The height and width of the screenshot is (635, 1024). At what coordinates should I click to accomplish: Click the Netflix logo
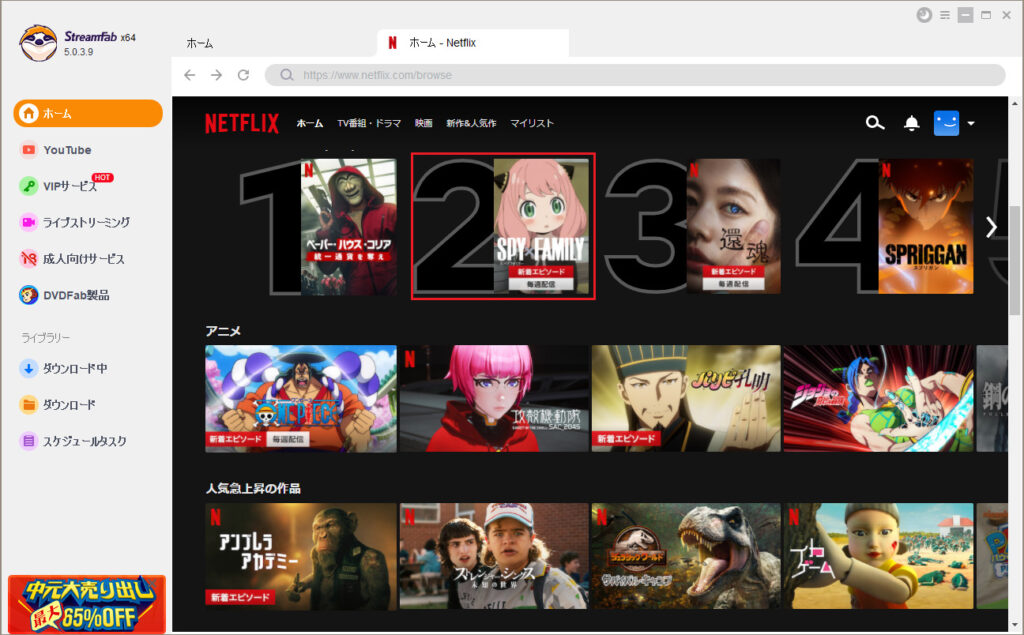(x=242, y=123)
